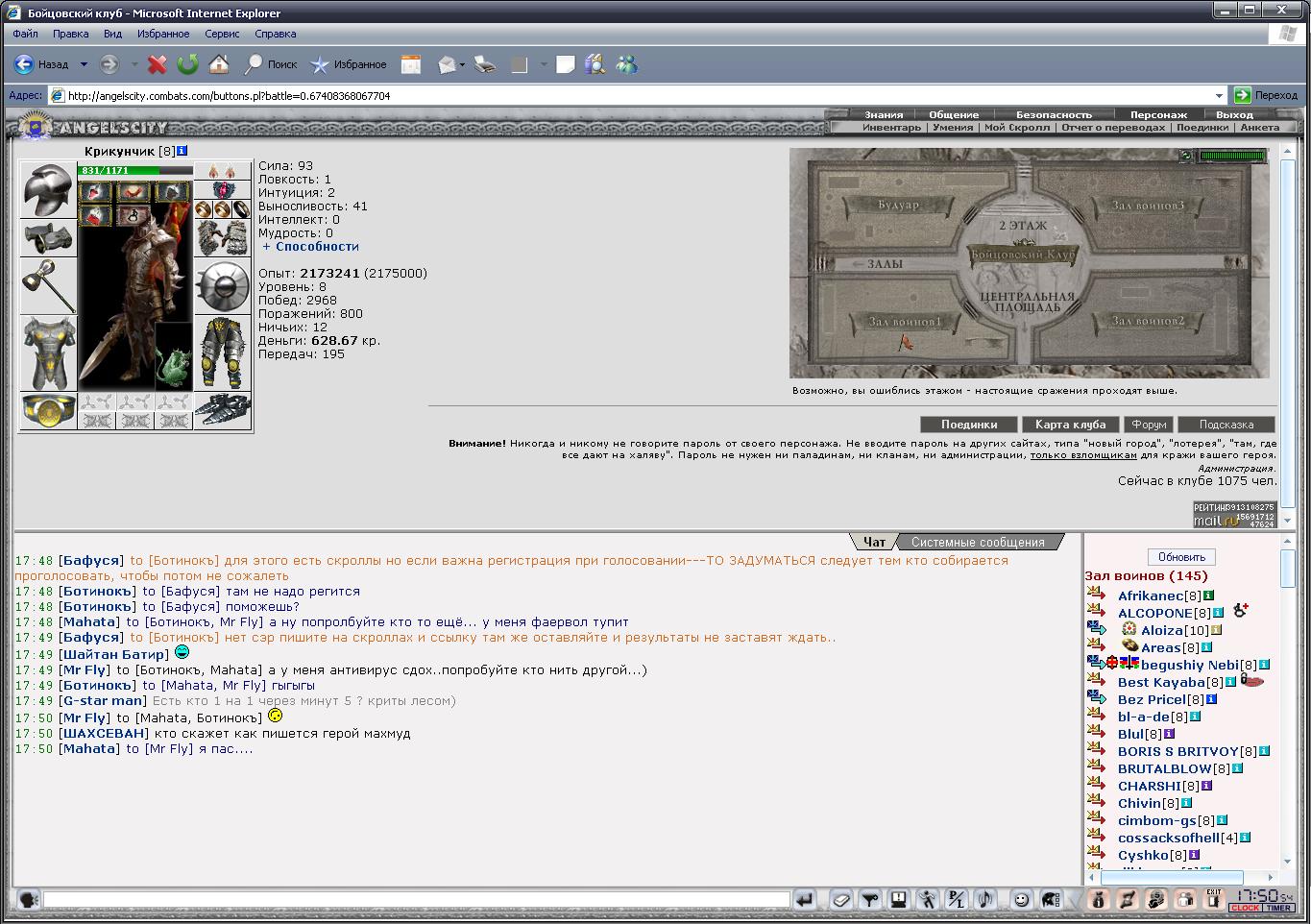The height and width of the screenshot is (924, 1311).
Task: Open the address bar dropdown arrow
Action: (x=1220, y=95)
